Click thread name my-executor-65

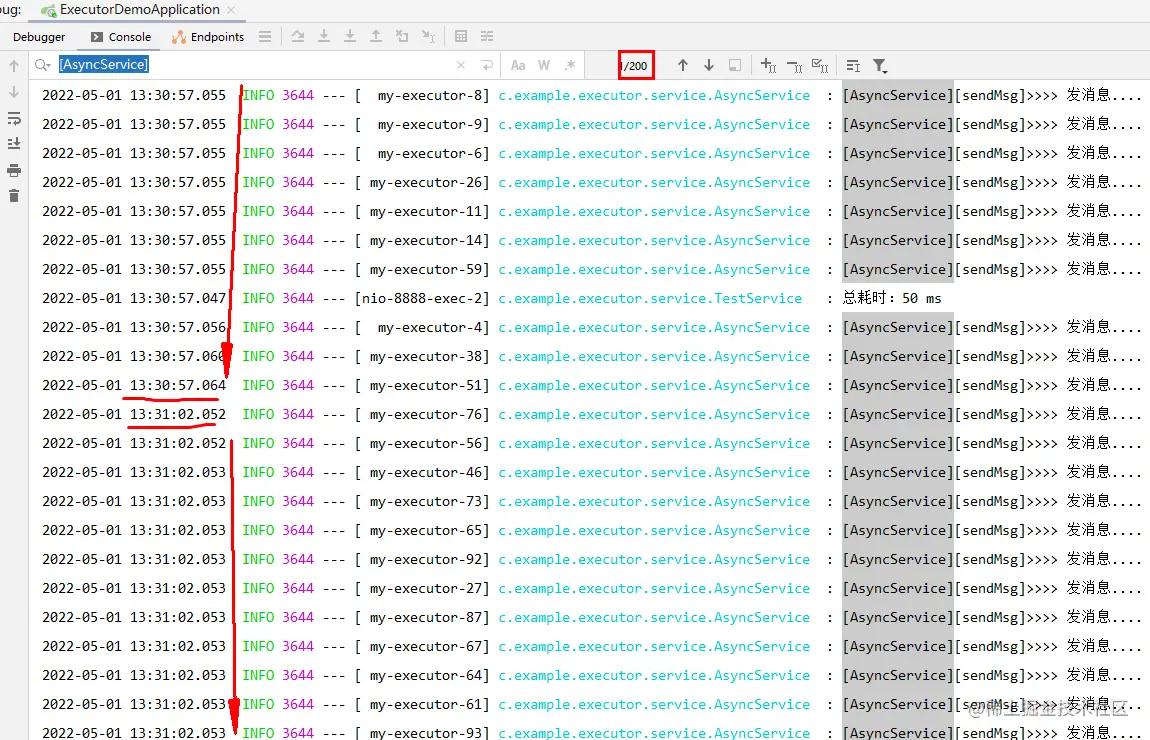(x=425, y=530)
